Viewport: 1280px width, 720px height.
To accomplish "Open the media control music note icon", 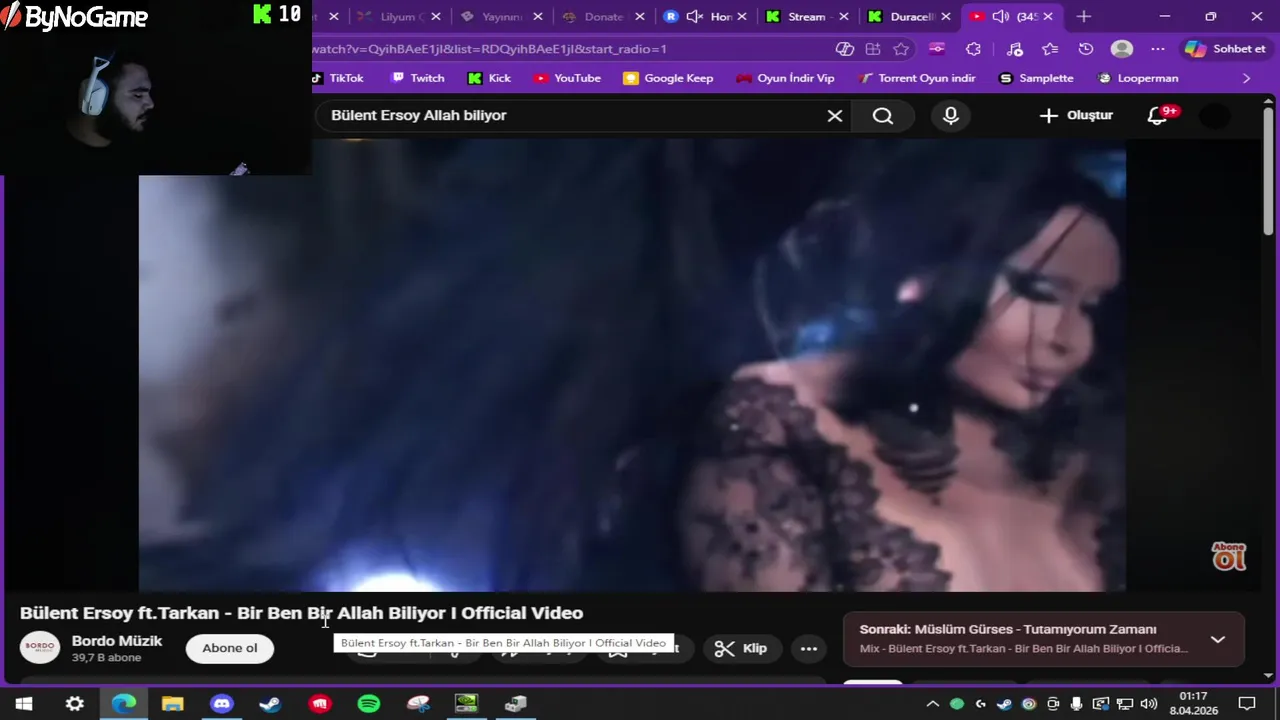I will (x=1014, y=49).
